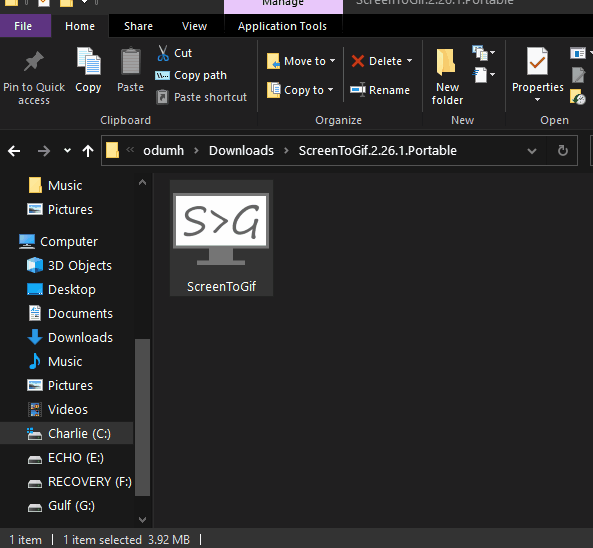Open the Application Tools tab

point(282,26)
